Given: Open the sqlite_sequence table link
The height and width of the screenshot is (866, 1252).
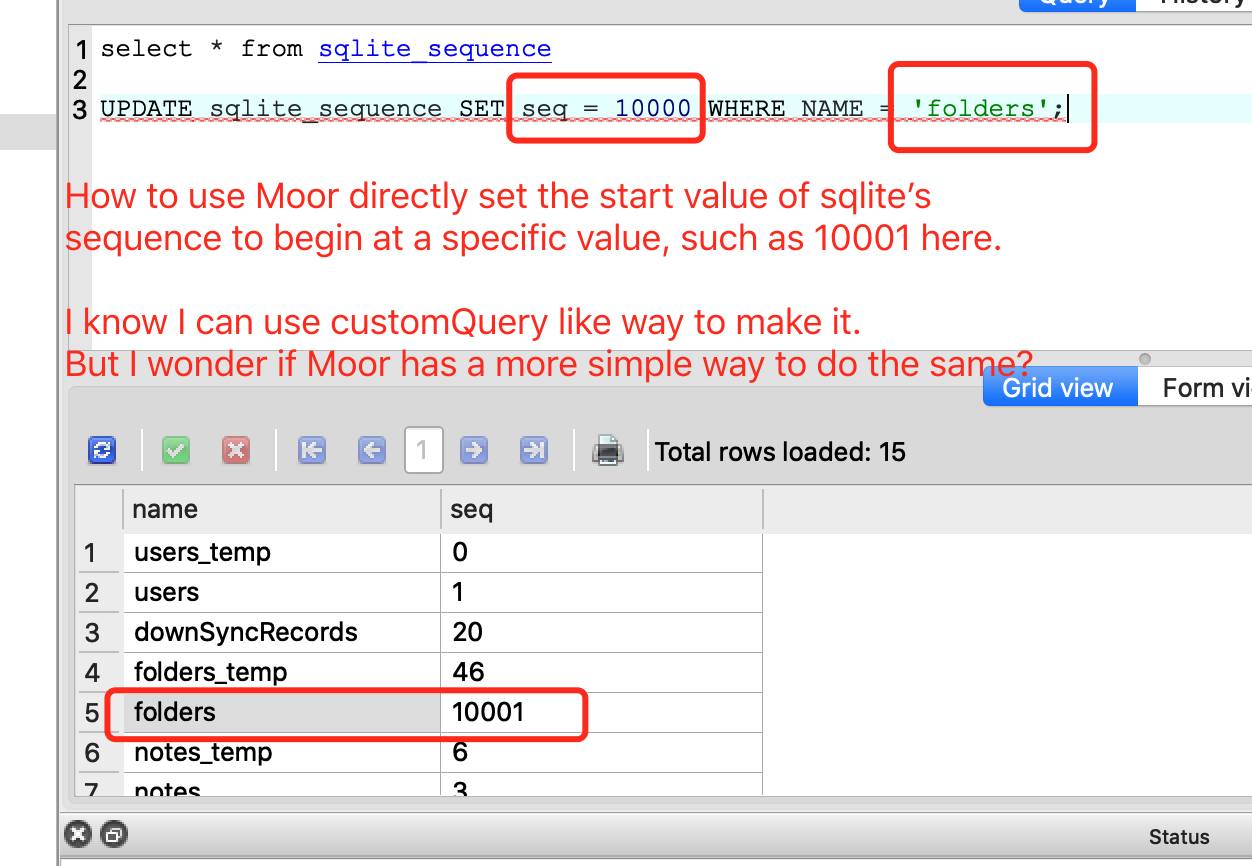Looking at the screenshot, I should [x=434, y=48].
